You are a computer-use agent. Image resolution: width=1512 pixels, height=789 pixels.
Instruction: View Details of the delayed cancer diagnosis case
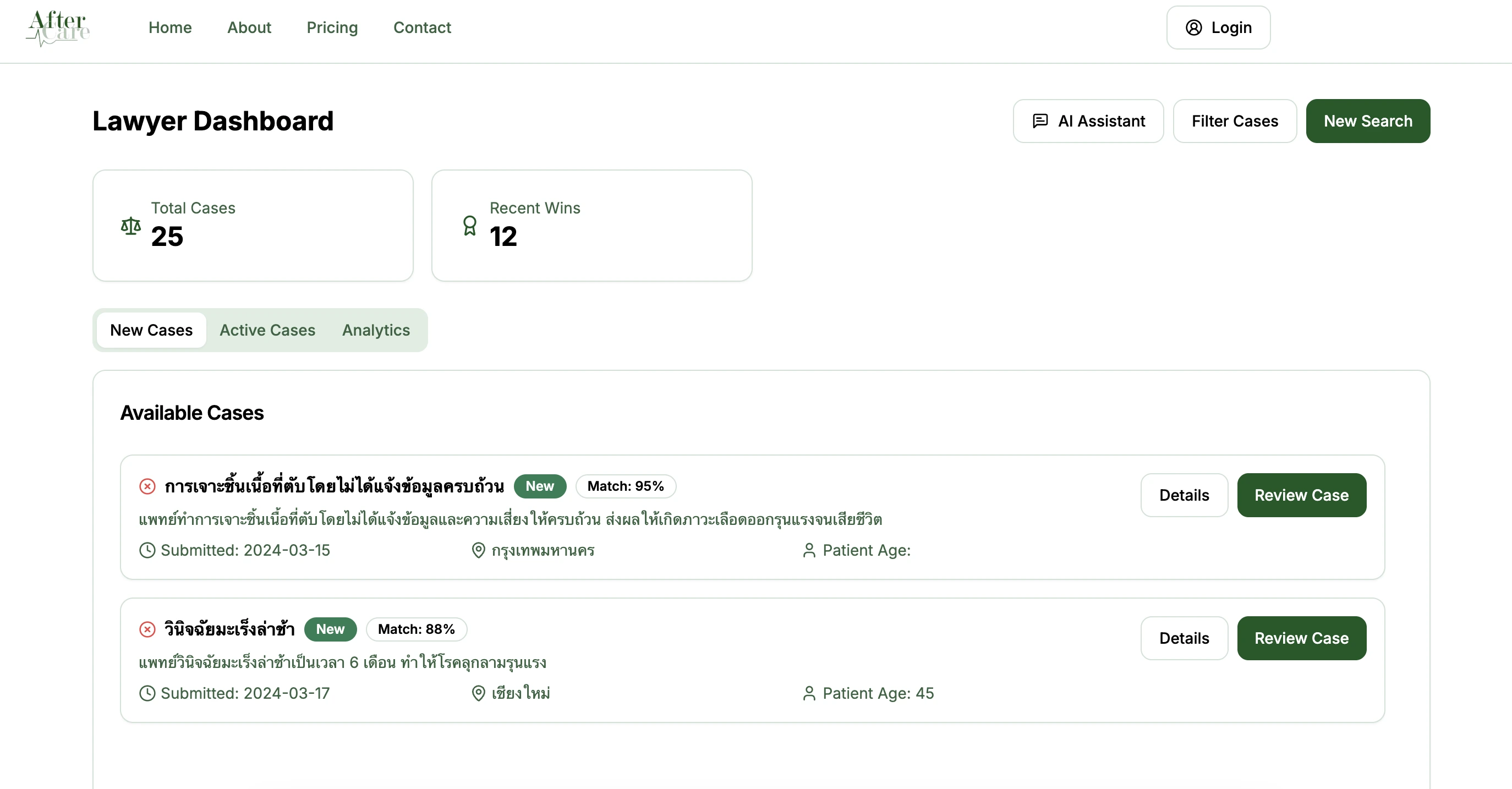pos(1184,638)
